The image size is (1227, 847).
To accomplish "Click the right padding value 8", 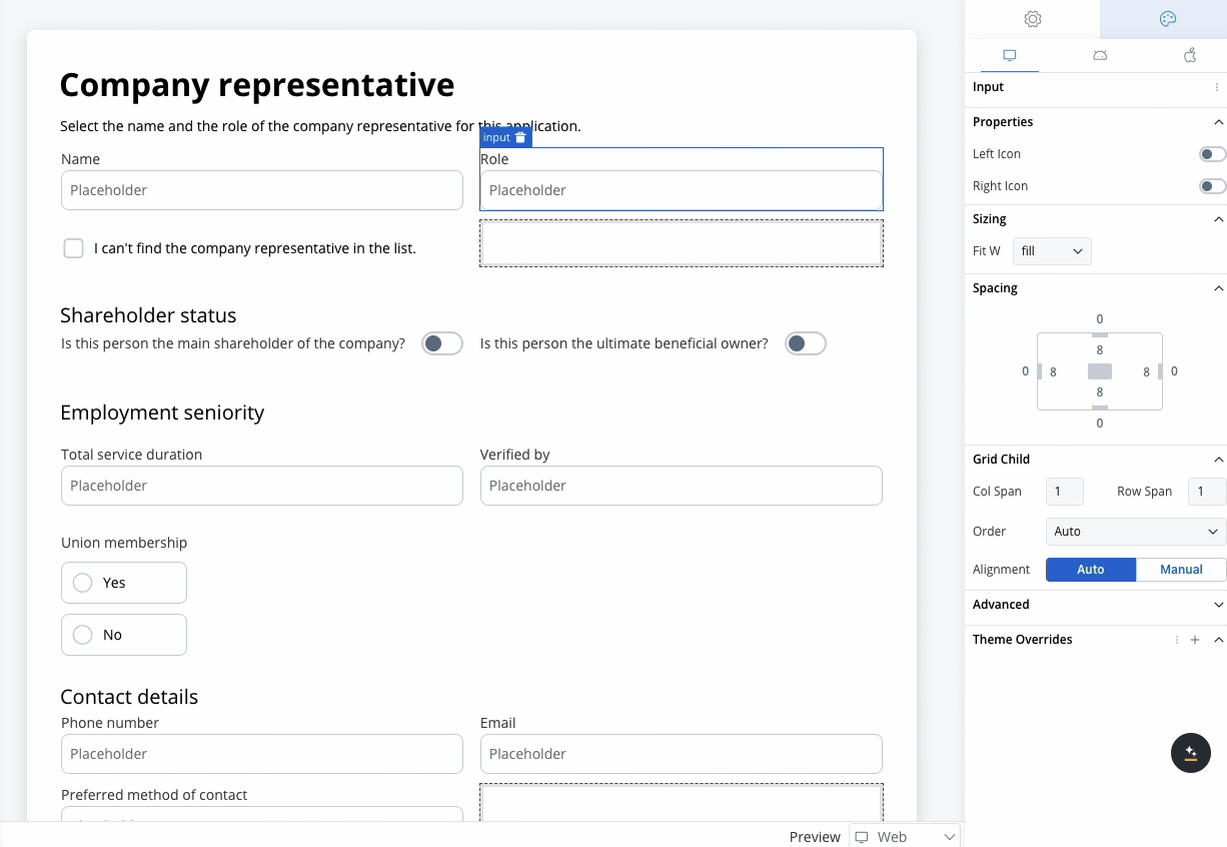I will point(1147,372).
